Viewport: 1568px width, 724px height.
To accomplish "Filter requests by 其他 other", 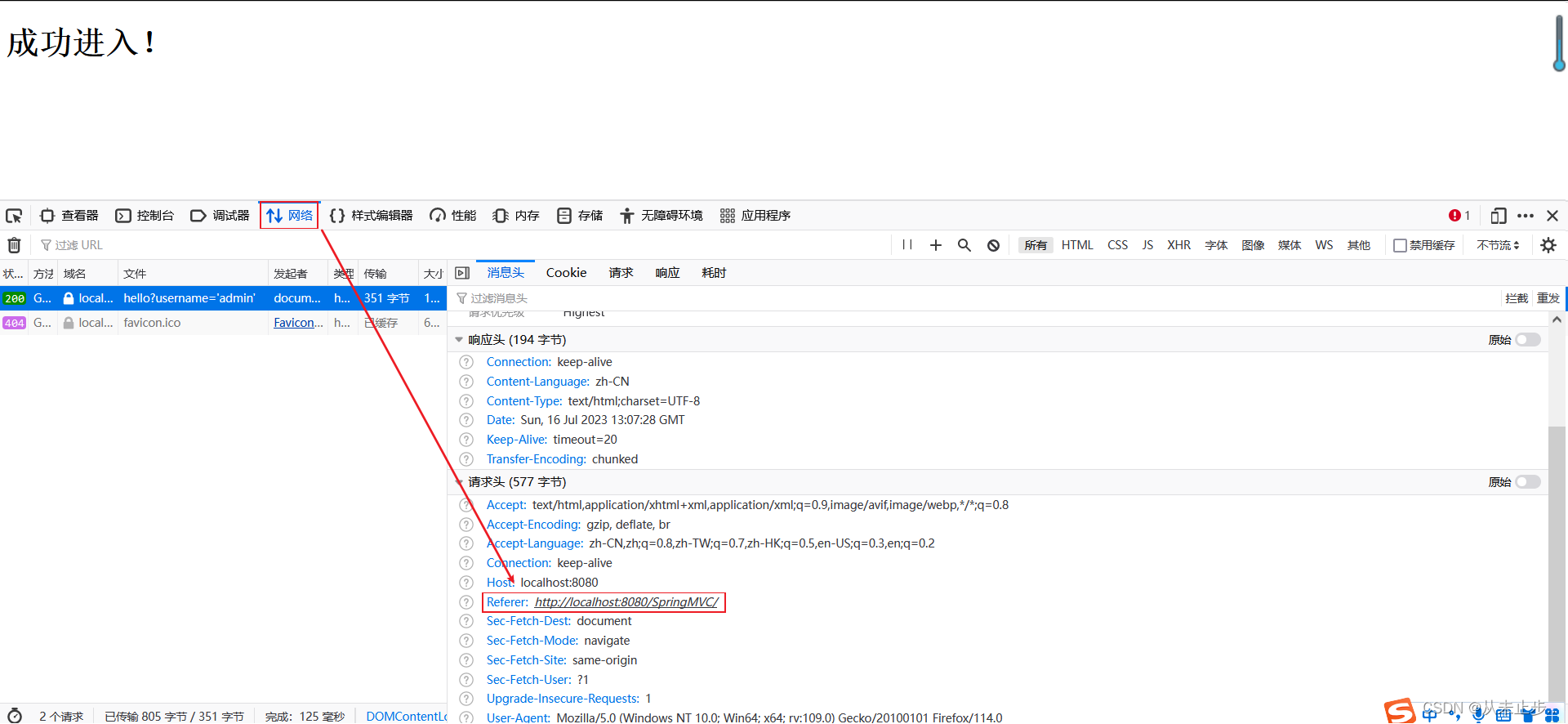I will tap(1359, 245).
